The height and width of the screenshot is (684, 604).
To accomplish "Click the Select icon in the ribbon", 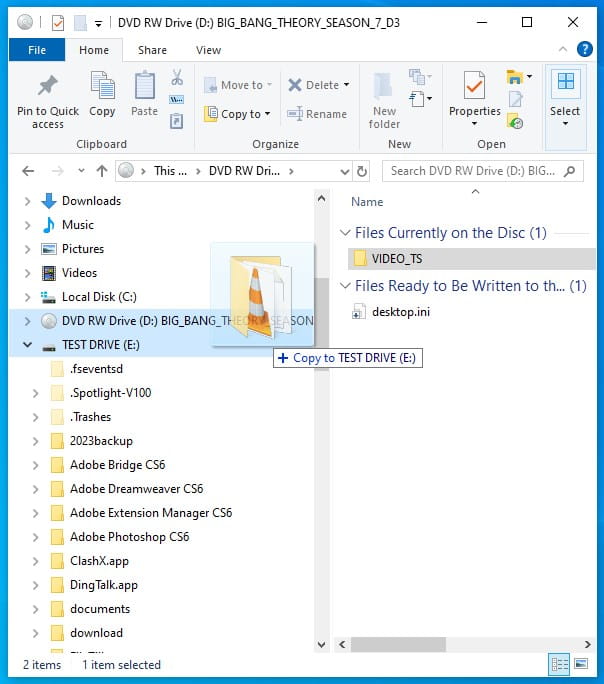I will [x=565, y=87].
